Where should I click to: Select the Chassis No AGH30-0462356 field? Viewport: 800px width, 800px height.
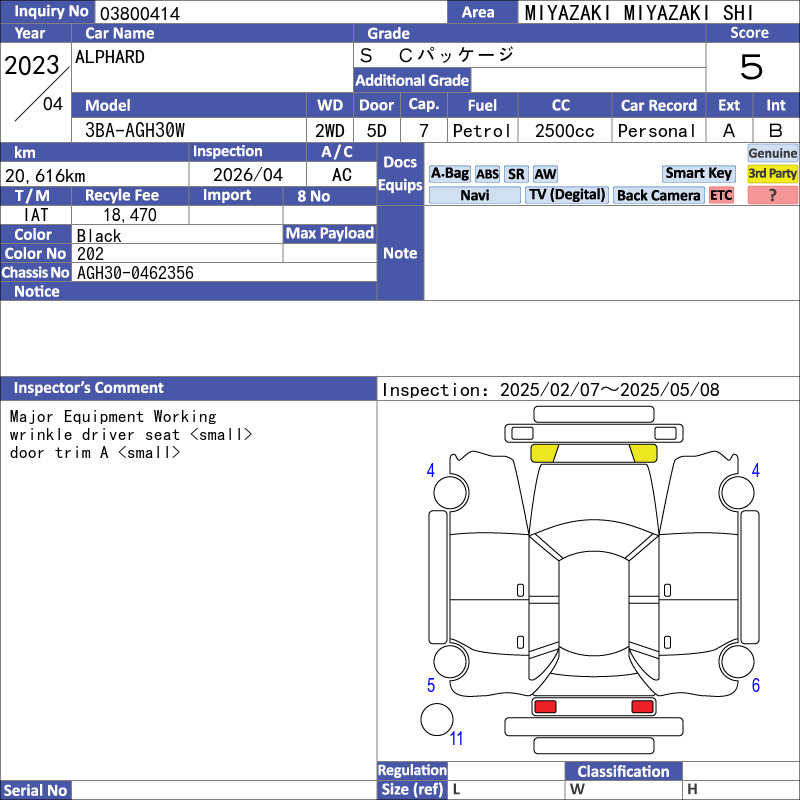coord(224,273)
